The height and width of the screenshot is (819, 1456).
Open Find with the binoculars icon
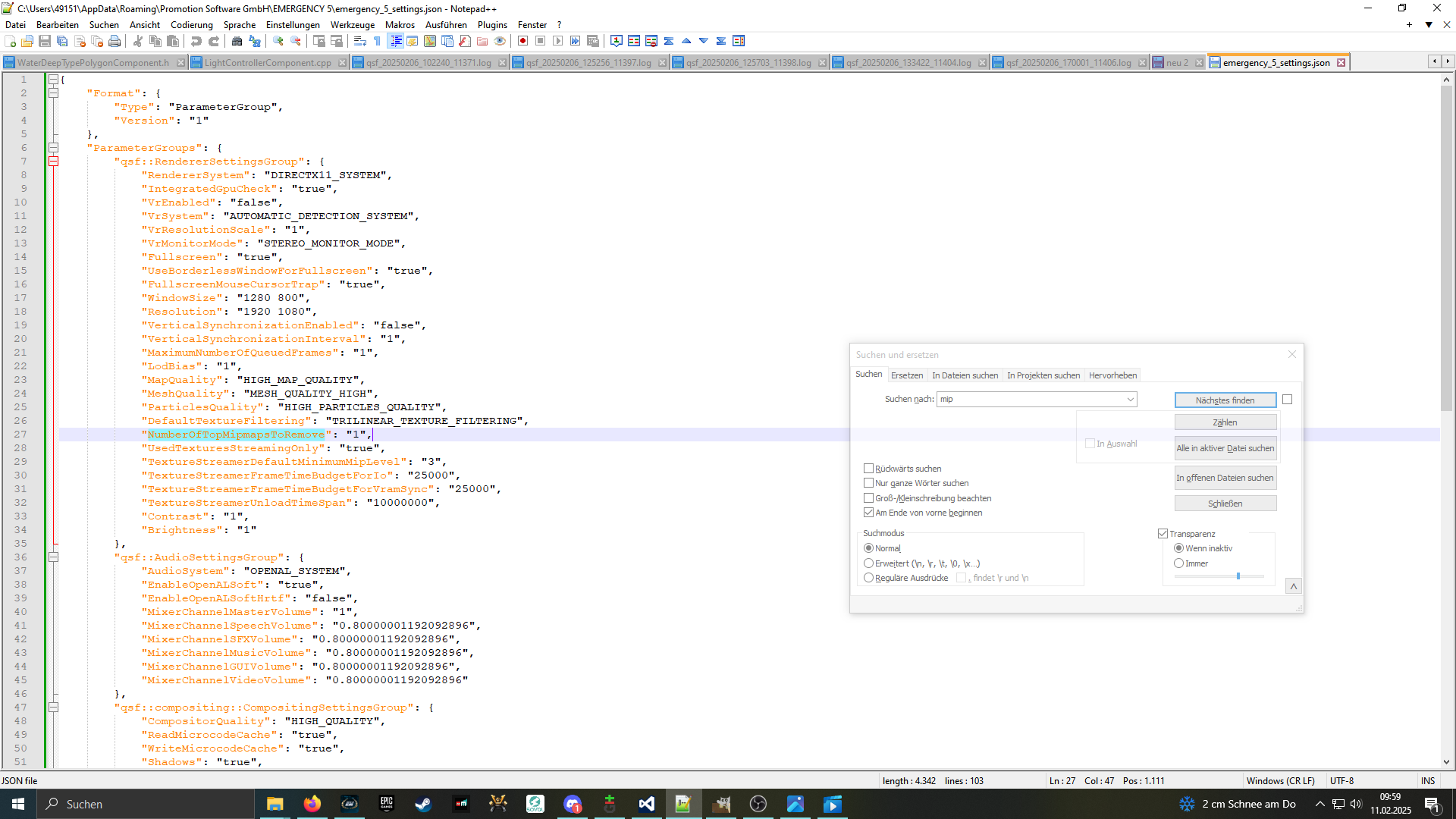237,41
